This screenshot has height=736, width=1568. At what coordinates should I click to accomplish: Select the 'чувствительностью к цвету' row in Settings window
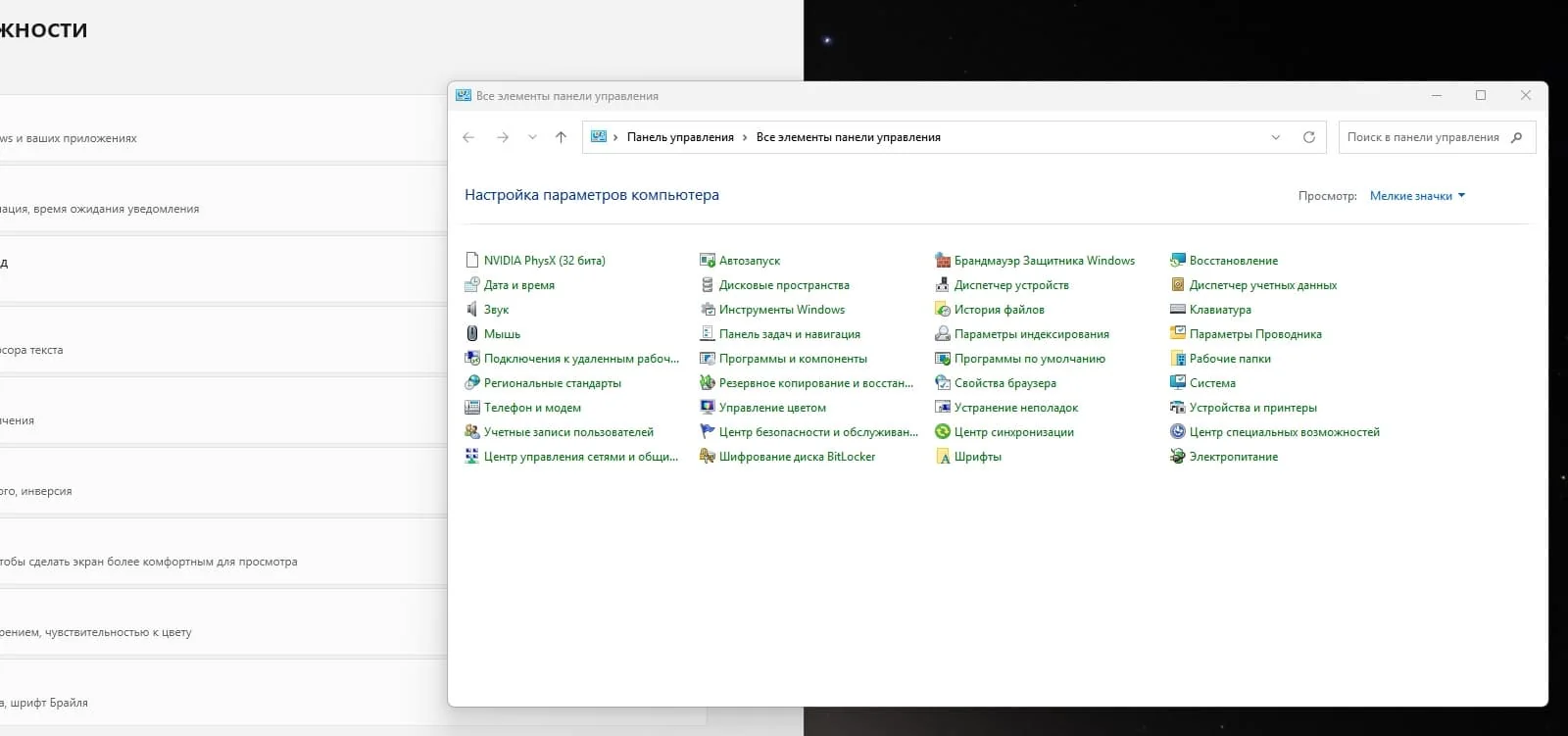tap(223, 621)
